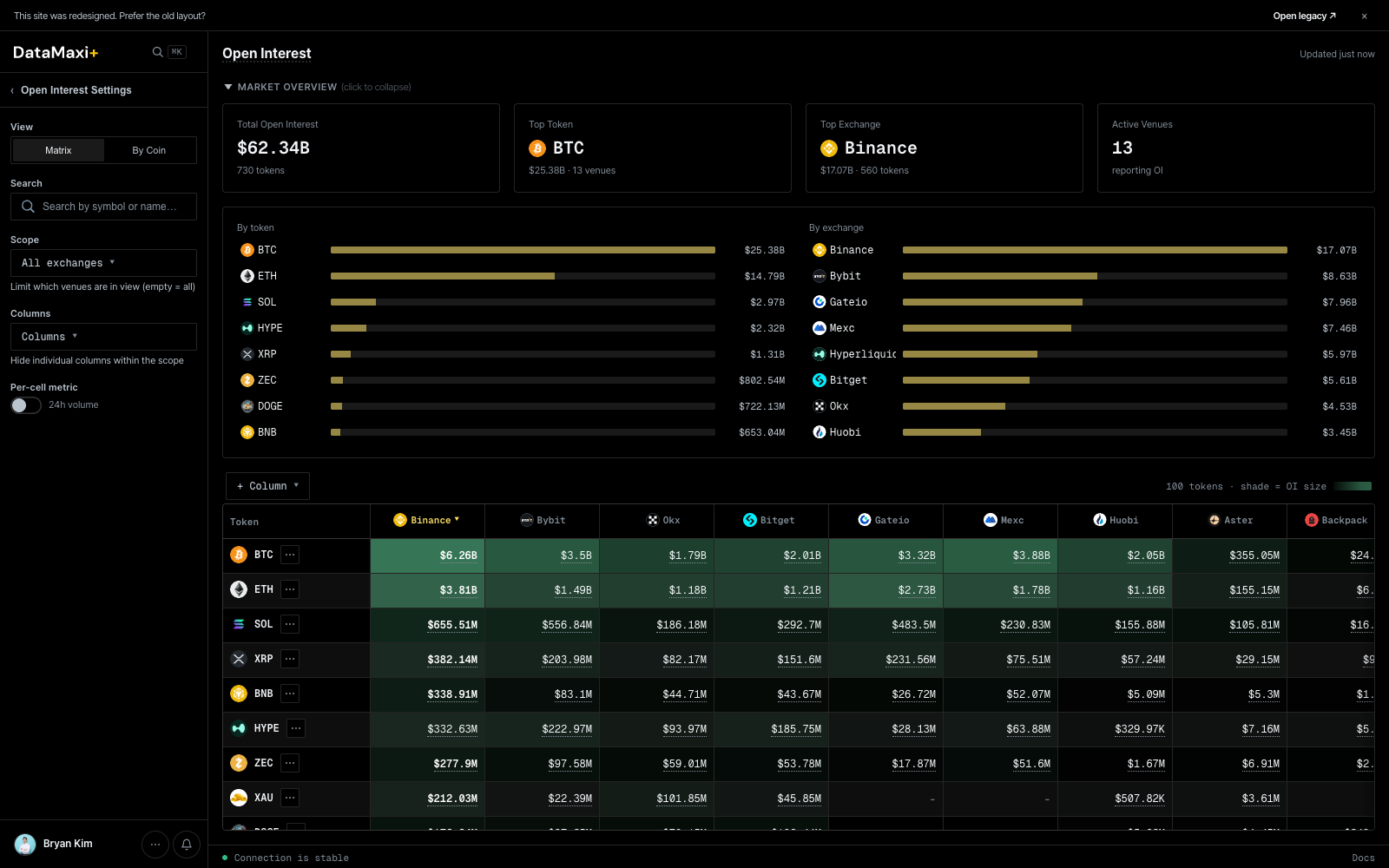The height and width of the screenshot is (868, 1389).
Task: Switch view to By Coin
Action: [149, 150]
